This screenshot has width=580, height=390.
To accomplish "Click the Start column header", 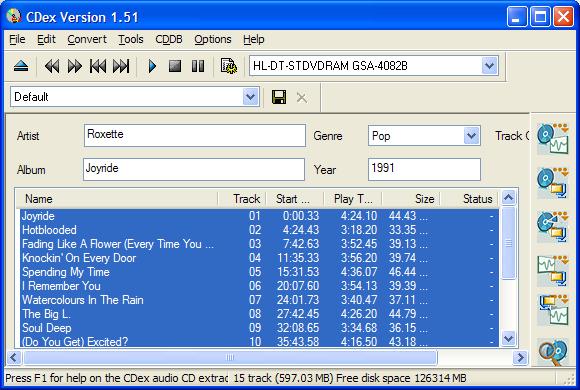I will pos(295,199).
